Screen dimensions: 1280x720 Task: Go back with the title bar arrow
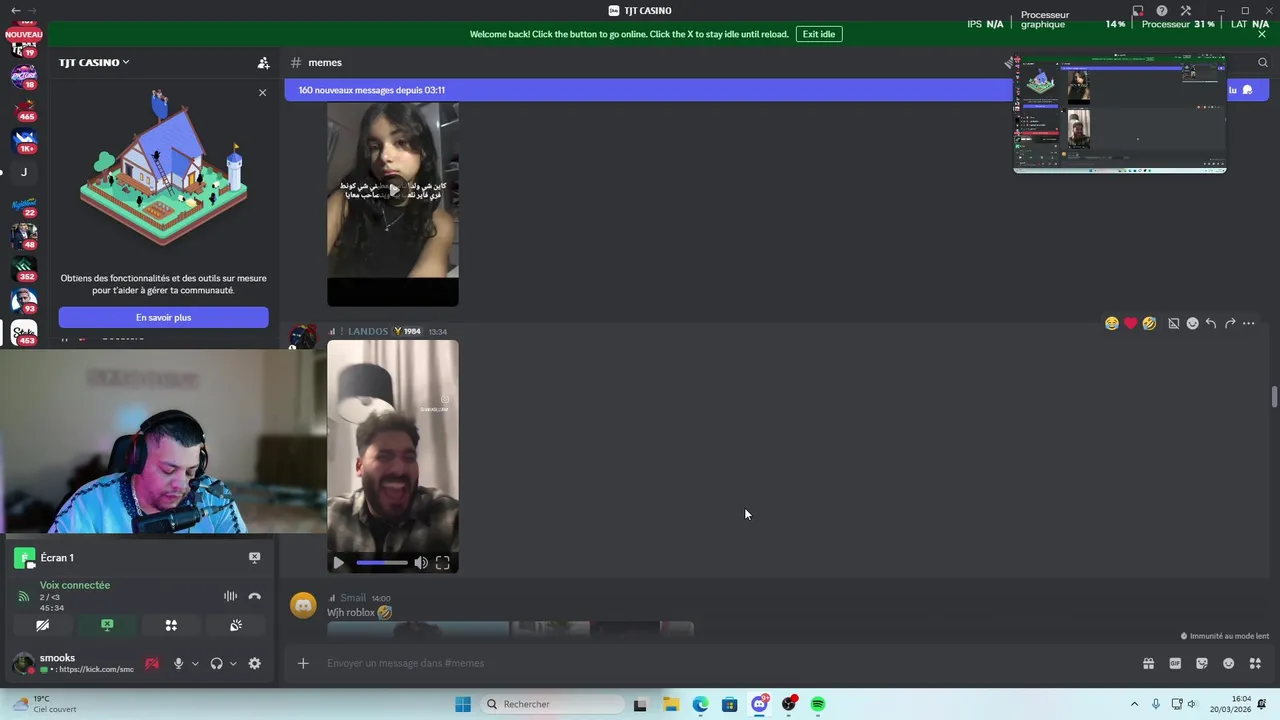[15, 10]
